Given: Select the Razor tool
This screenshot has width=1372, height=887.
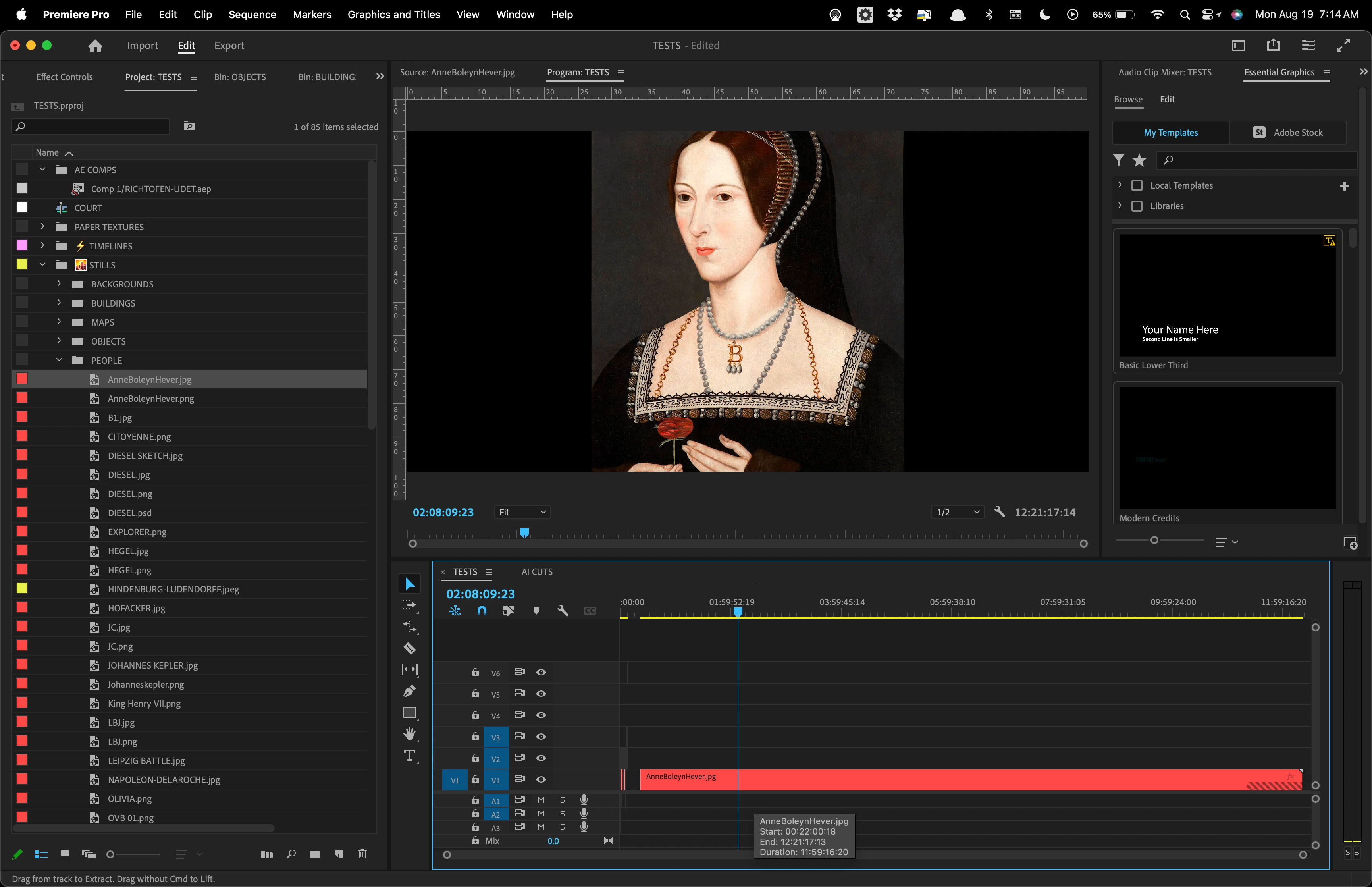Looking at the screenshot, I should pyautogui.click(x=409, y=648).
